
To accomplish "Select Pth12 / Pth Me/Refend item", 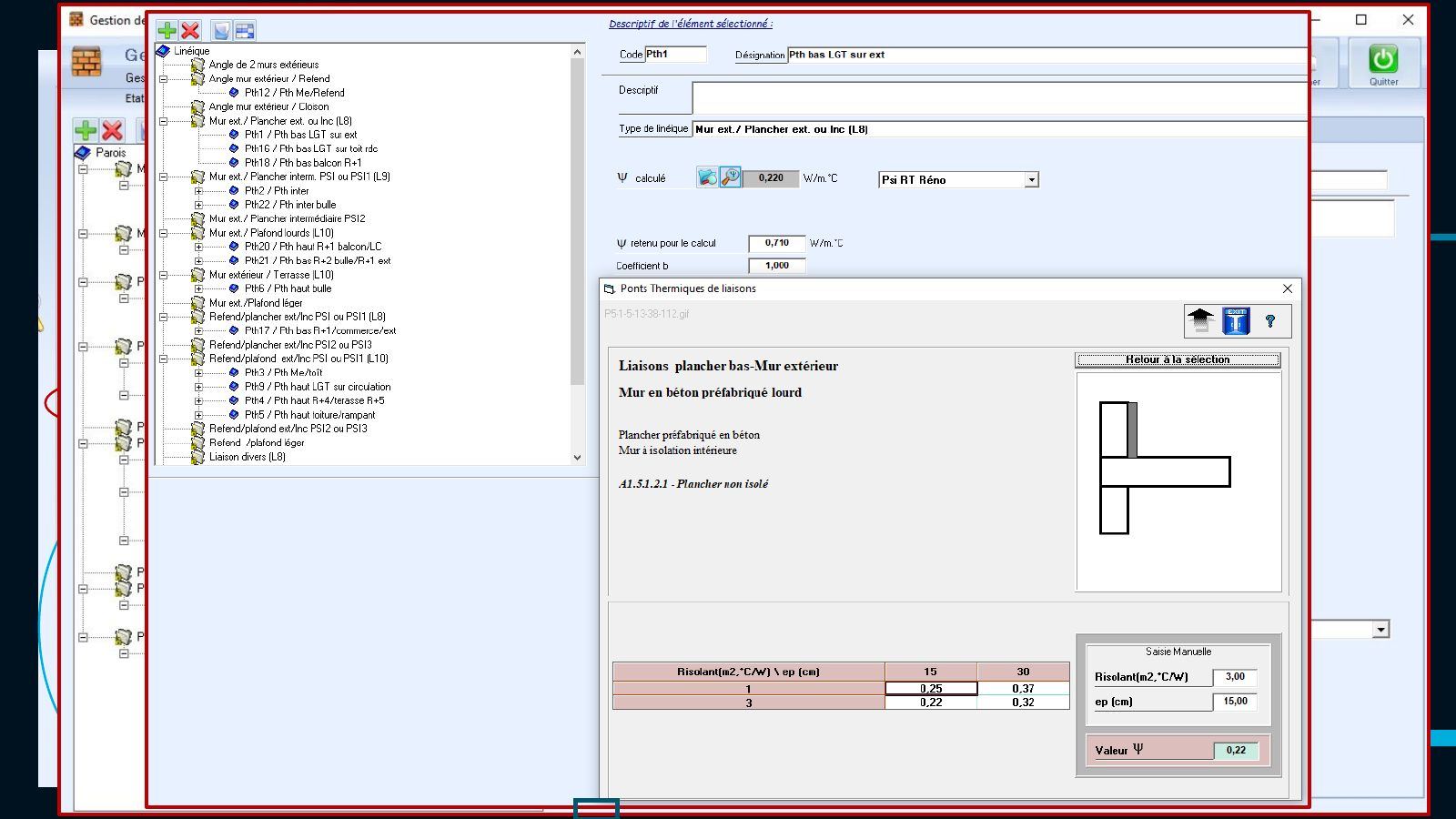I will point(294,93).
